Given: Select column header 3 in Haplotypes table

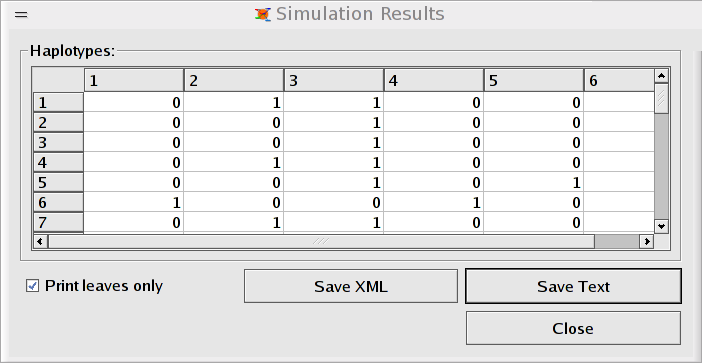Looking at the screenshot, I should click(x=334, y=81).
